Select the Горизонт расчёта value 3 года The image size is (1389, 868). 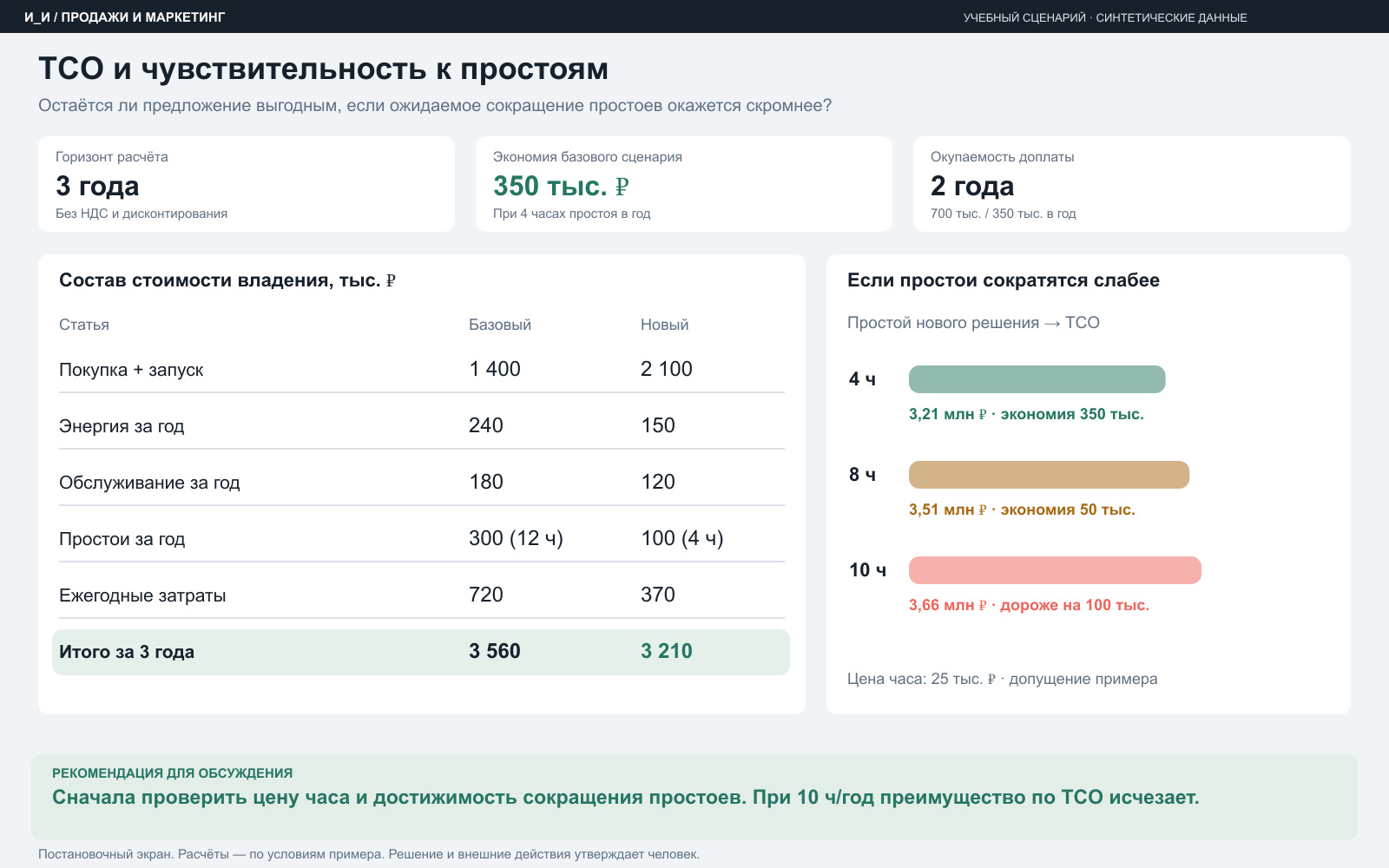click(97, 186)
